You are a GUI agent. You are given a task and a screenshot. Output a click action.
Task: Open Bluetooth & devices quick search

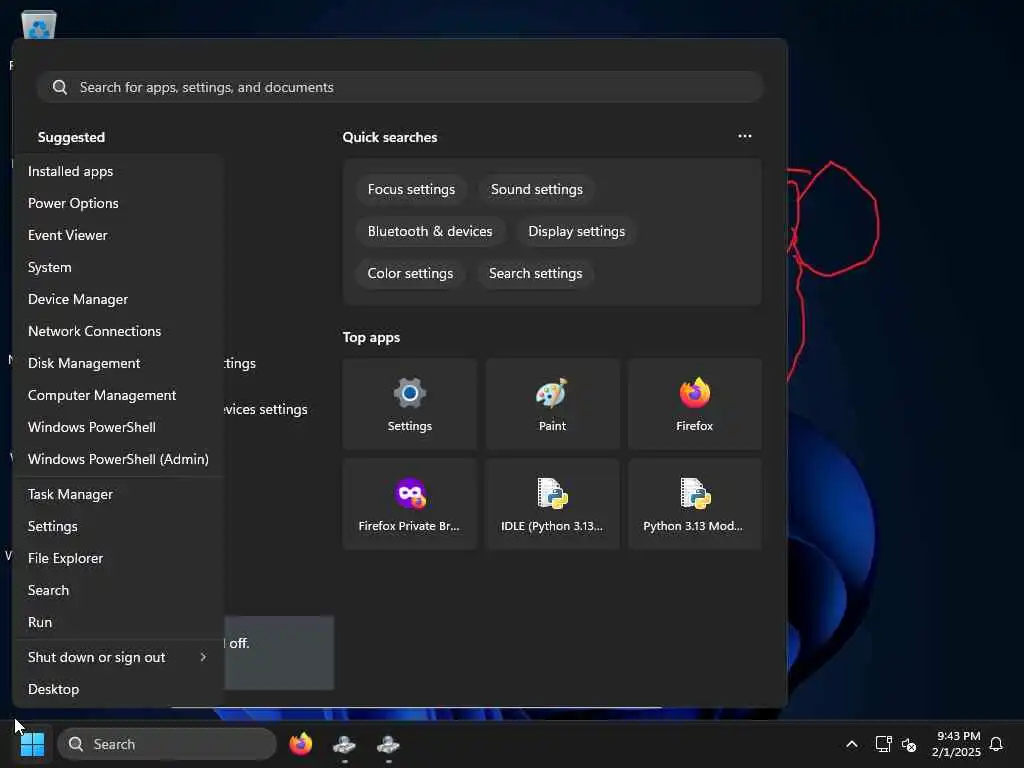(x=430, y=231)
